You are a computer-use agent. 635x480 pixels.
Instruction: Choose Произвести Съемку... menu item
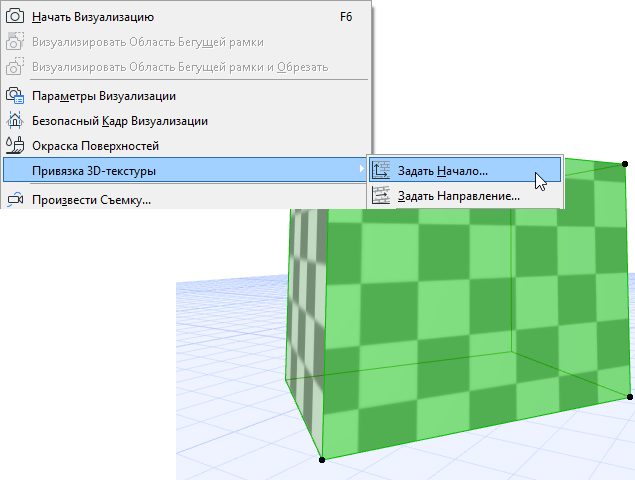click(185, 200)
